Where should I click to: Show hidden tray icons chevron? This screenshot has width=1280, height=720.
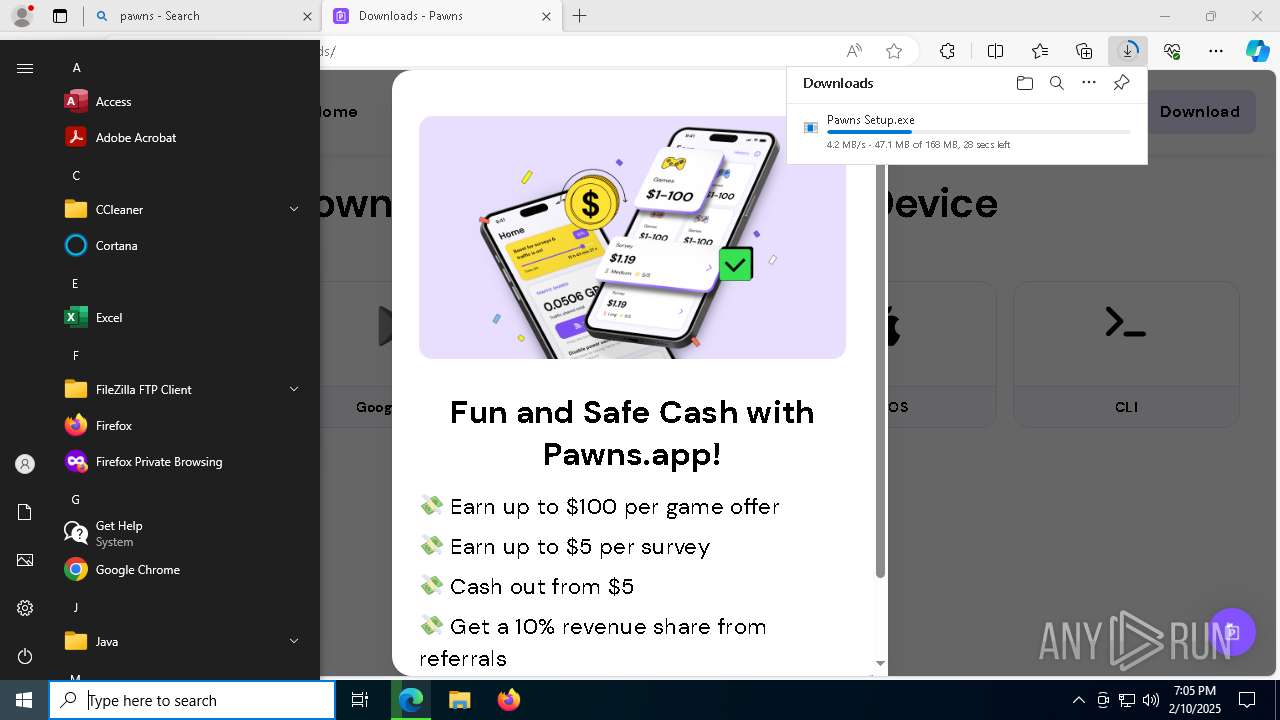coord(1078,700)
